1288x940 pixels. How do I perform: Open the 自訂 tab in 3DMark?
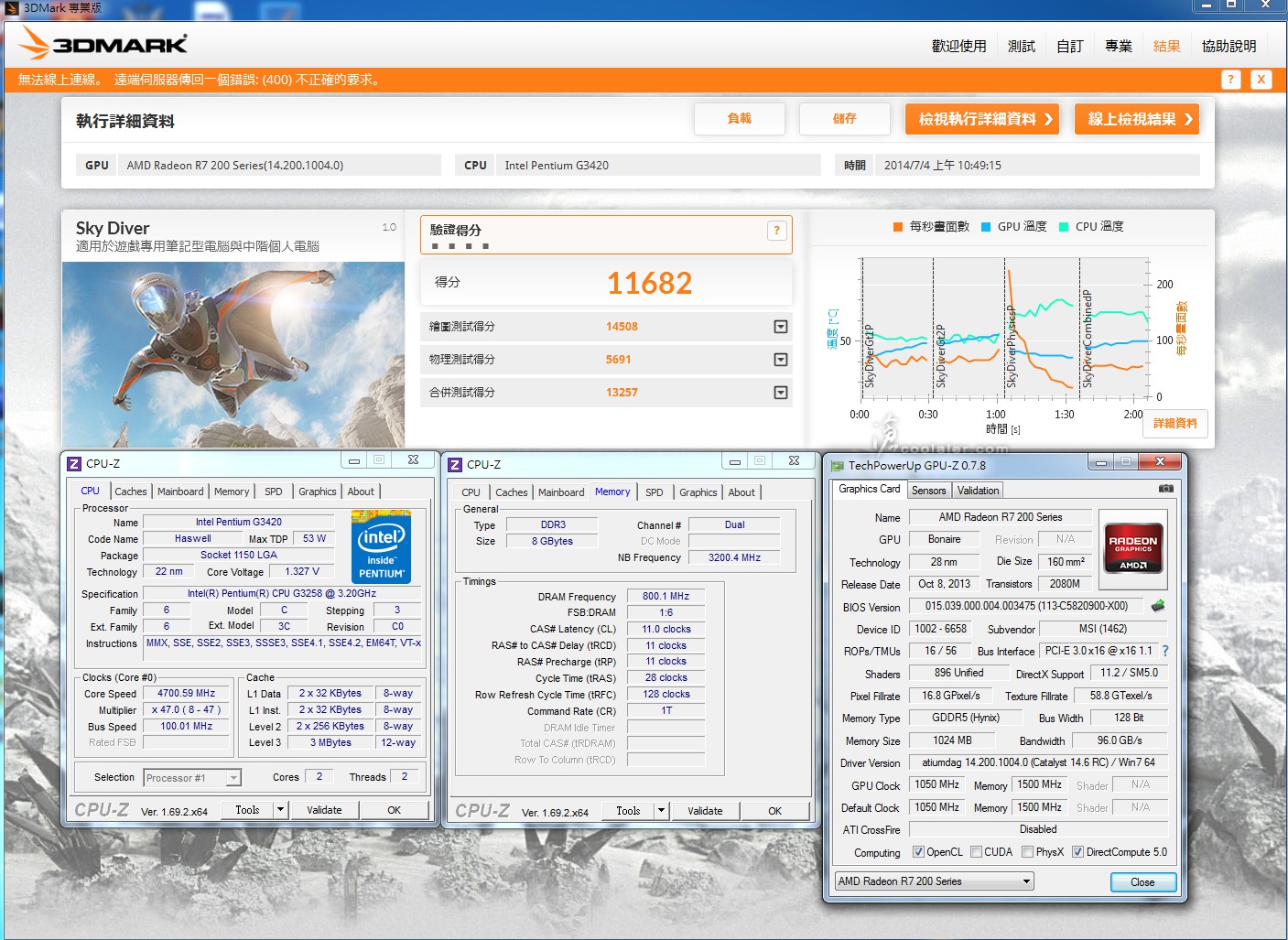pos(1069,46)
